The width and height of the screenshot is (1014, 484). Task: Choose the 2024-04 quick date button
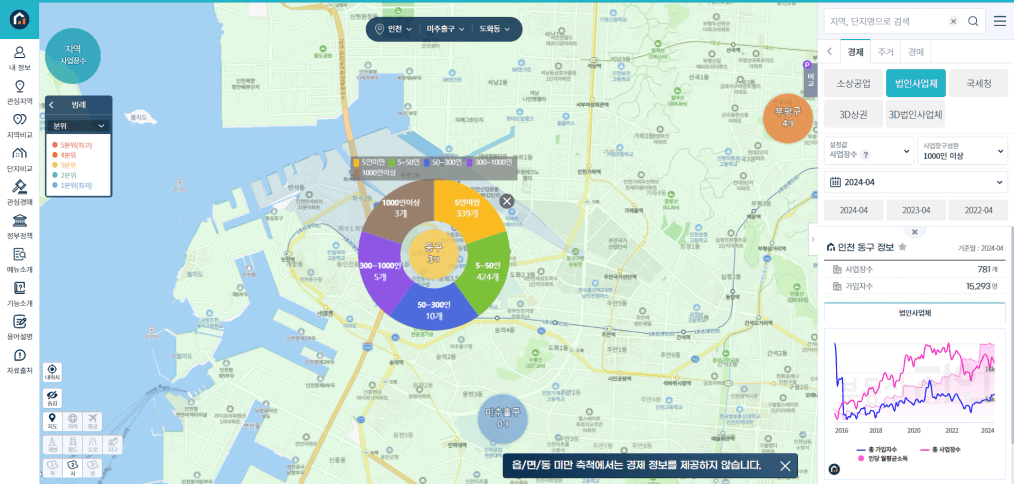pos(854,210)
